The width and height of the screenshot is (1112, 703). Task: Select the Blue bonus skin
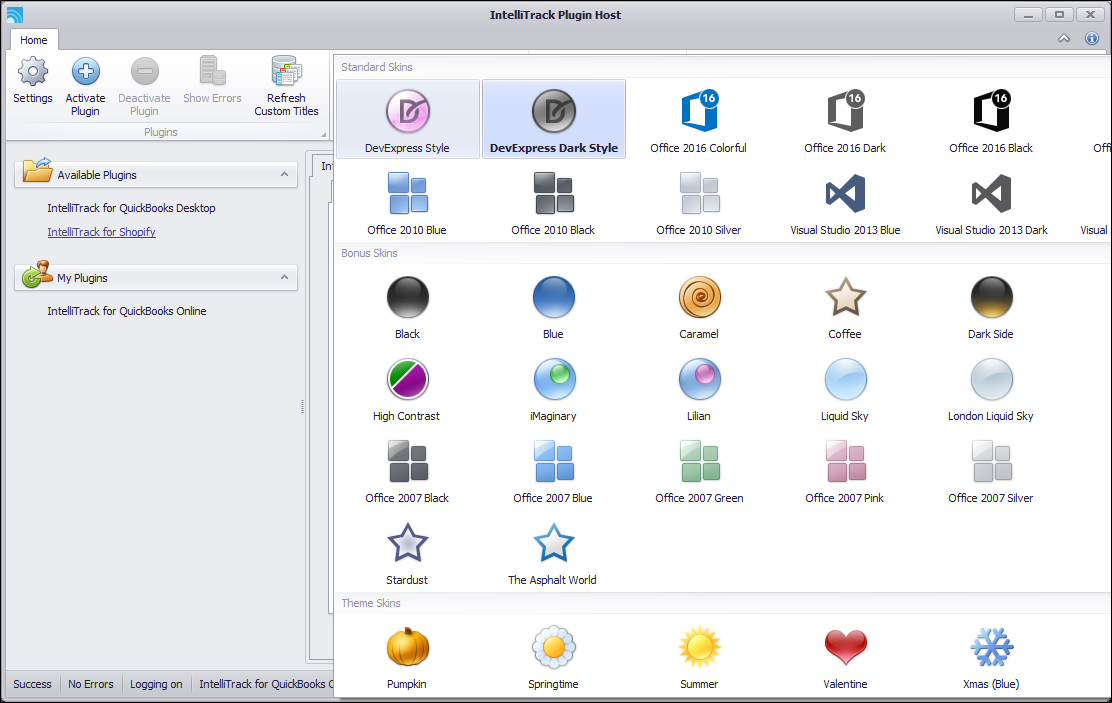pyautogui.click(x=553, y=306)
